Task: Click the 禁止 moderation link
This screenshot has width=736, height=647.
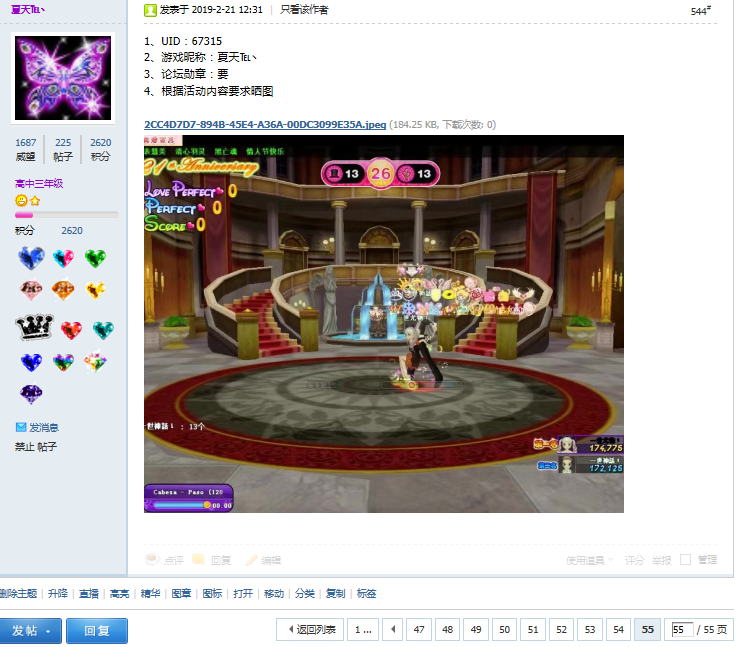Action: click(x=24, y=447)
